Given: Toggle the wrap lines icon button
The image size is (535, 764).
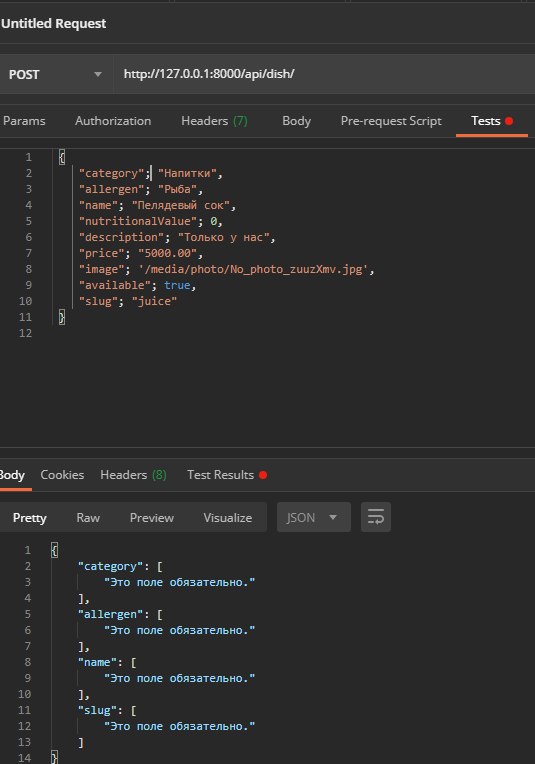Looking at the screenshot, I should point(375,517).
